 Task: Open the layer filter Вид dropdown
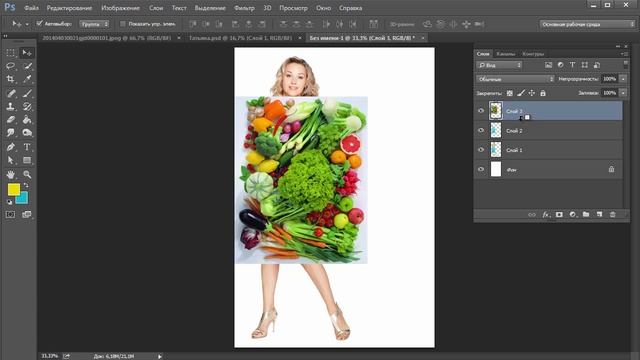pyautogui.click(x=499, y=65)
